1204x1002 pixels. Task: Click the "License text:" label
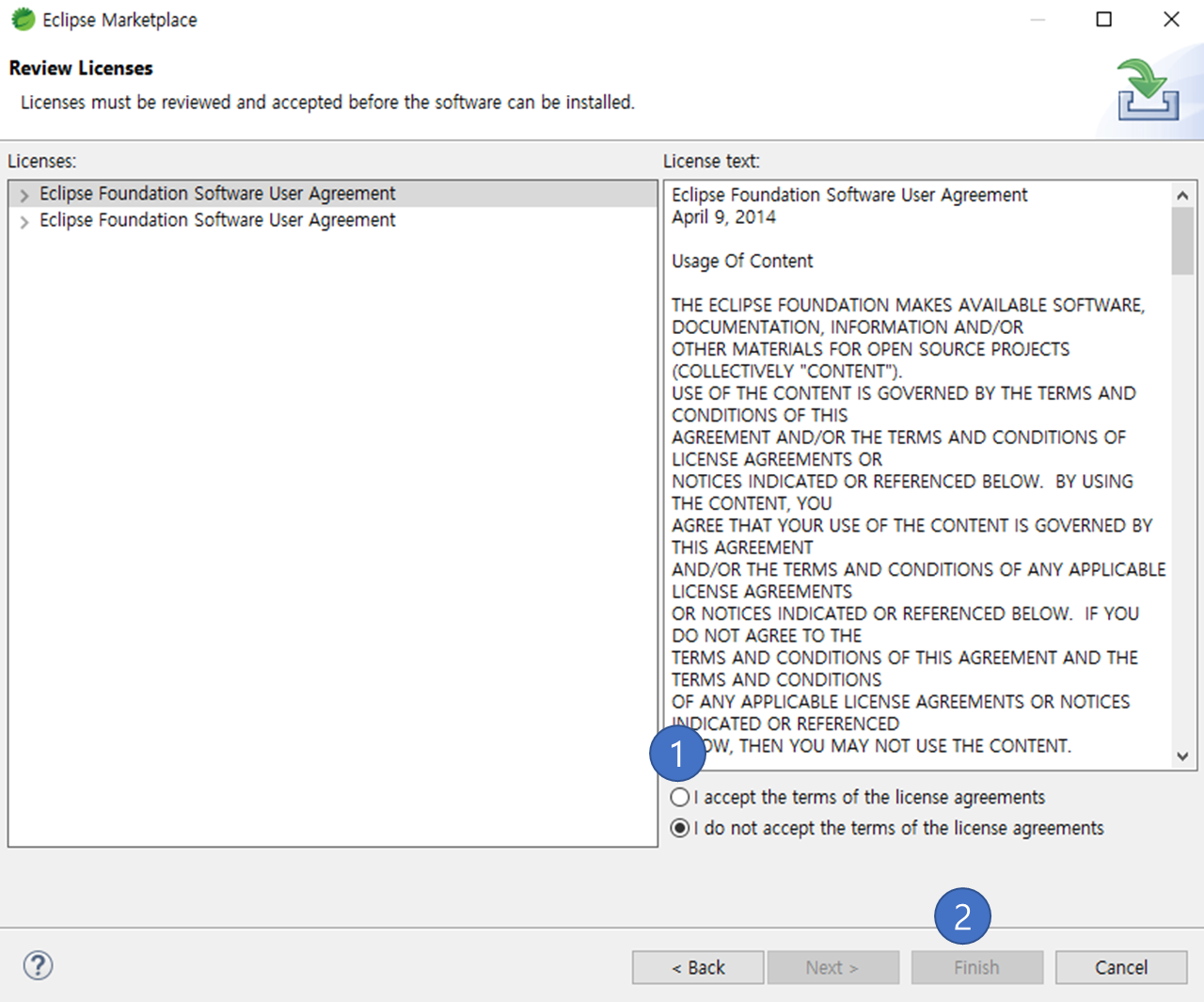click(x=711, y=161)
